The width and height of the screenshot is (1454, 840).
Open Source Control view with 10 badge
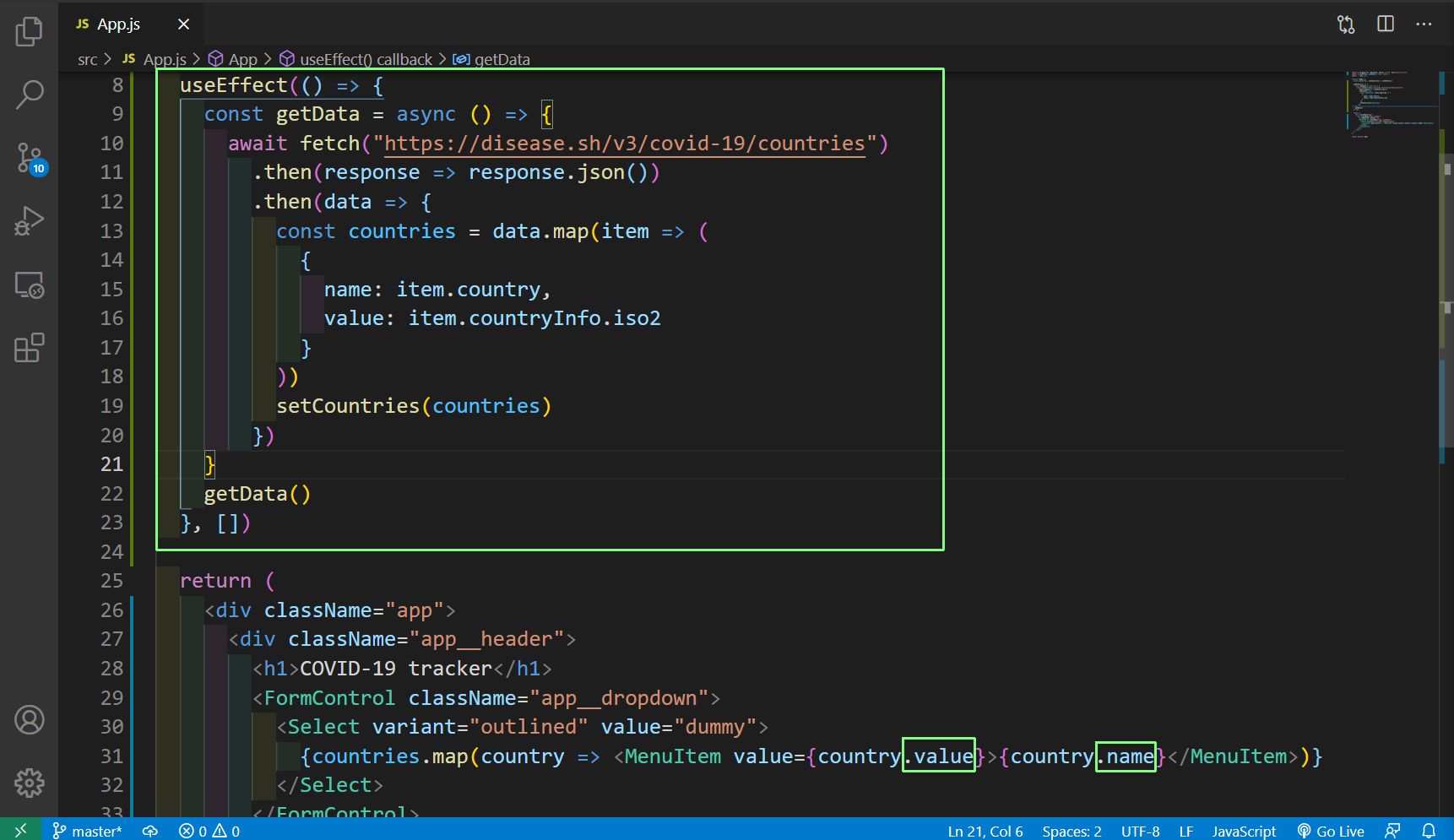pos(30,159)
